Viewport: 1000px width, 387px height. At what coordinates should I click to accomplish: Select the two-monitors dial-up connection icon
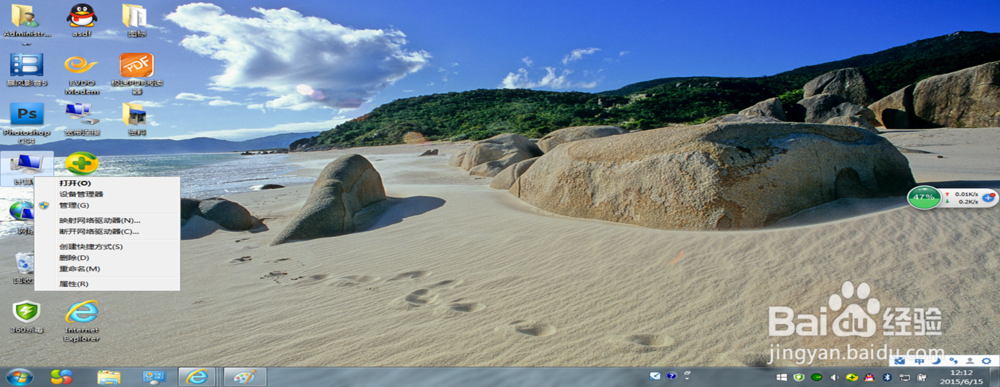pyautogui.click(x=82, y=119)
